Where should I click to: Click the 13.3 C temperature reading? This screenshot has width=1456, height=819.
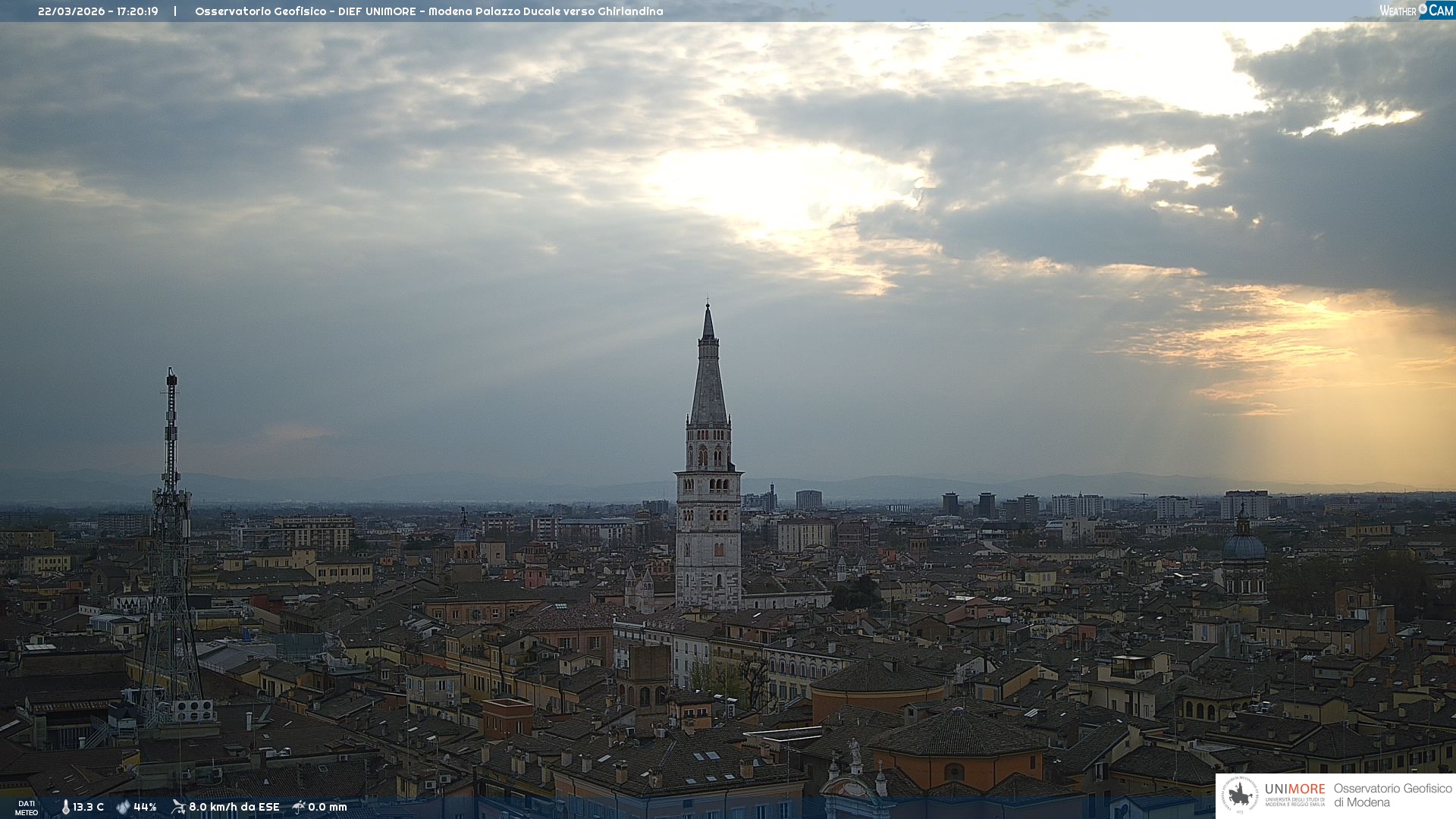pyautogui.click(x=88, y=807)
